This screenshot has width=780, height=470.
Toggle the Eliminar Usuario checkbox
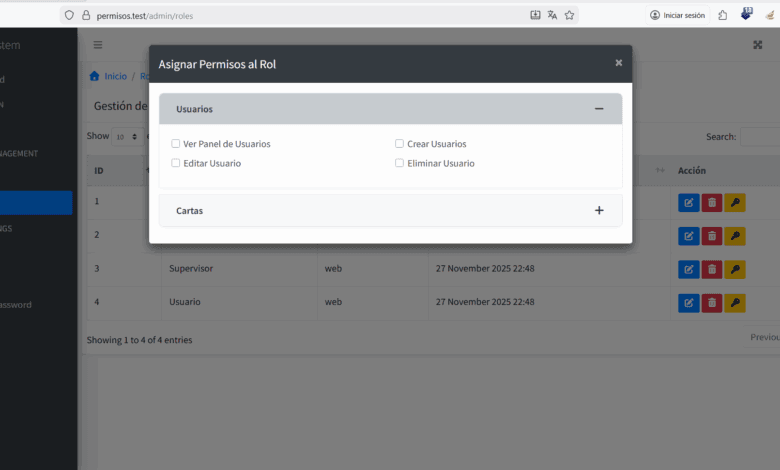(x=399, y=163)
